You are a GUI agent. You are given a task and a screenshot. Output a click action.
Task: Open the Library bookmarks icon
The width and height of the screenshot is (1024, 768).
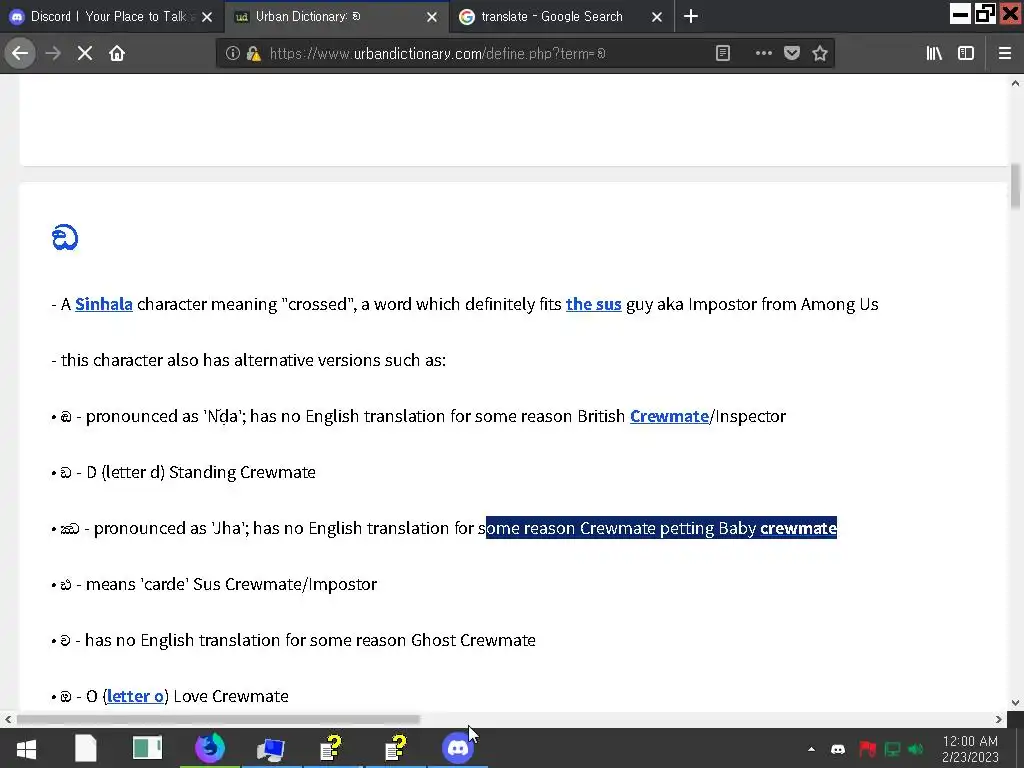(934, 54)
